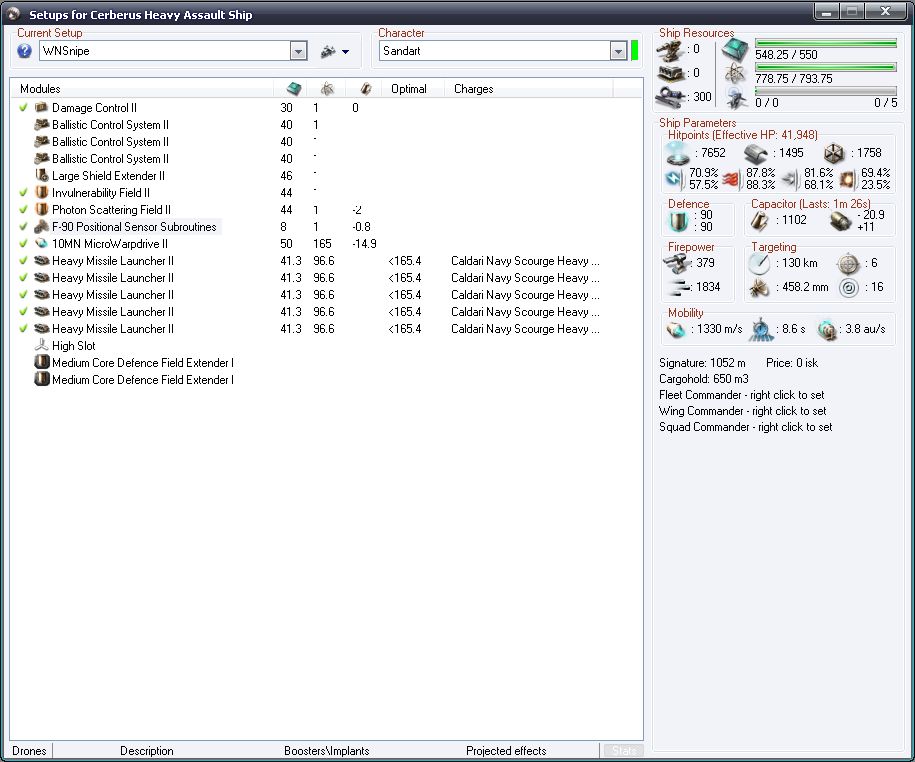Click Wing Commander - right click to set
The width and height of the screenshot is (915, 762).
[x=742, y=411]
